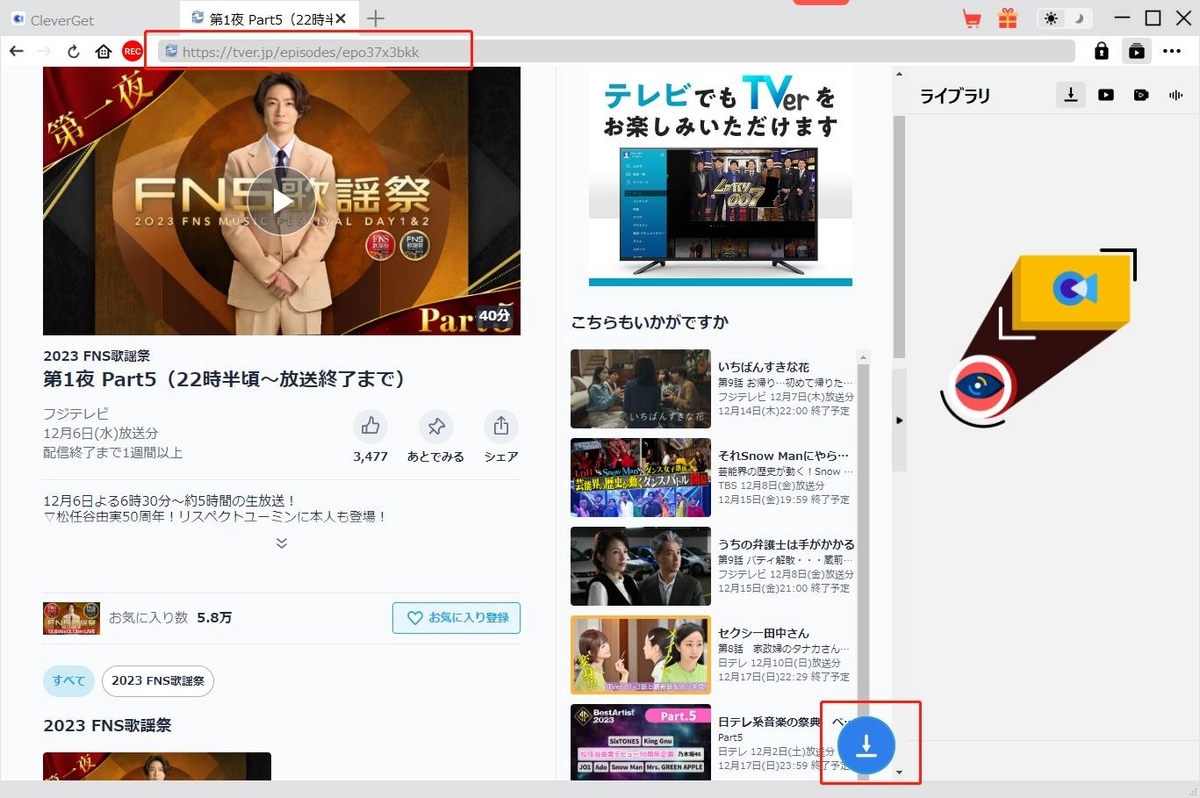Viewport: 1200px width, 798px height.
Task: Show the downloading list in library
Action: (1071, 95)
